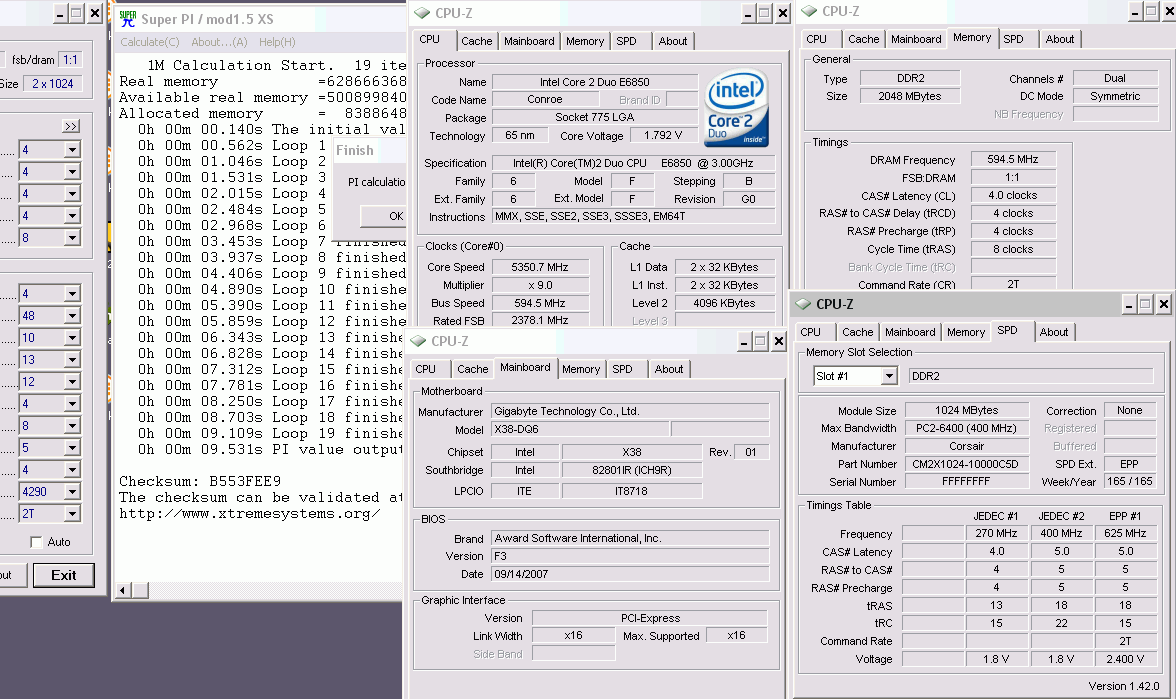Switch to Cache tab in Processor CPU-Z window
The width and height of the screenshot is (1176, 699).
point(476,41)
